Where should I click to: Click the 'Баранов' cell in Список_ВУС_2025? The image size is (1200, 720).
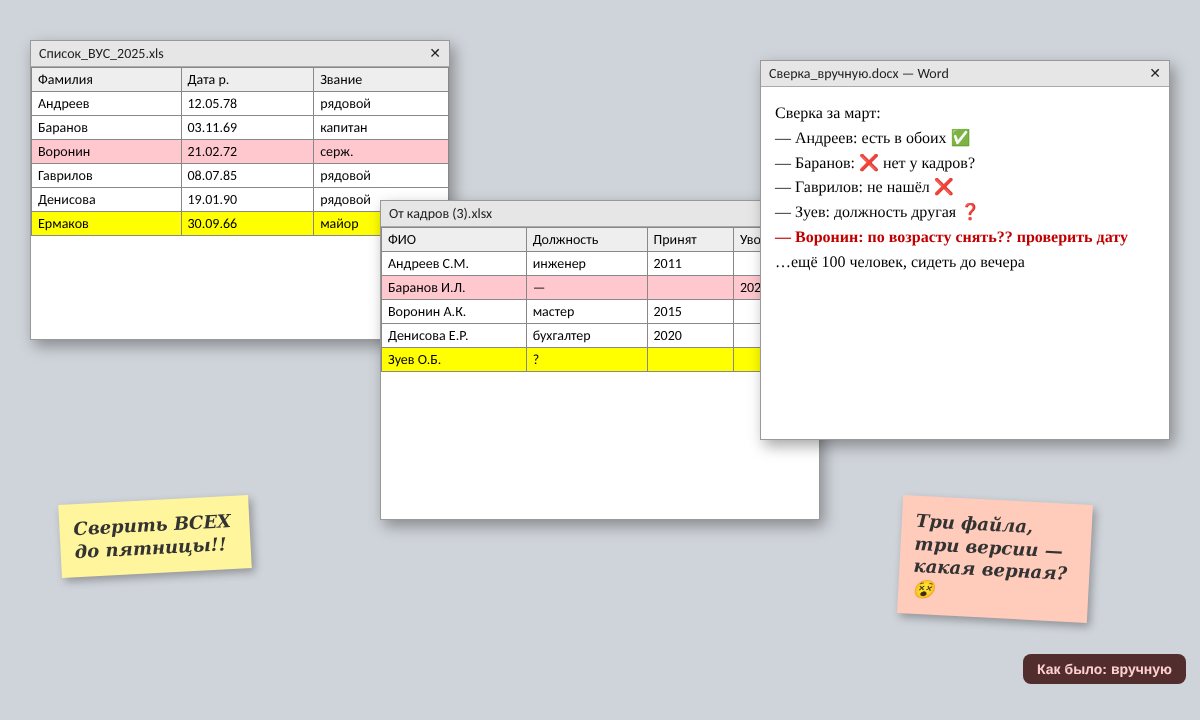tap(106, 128)
